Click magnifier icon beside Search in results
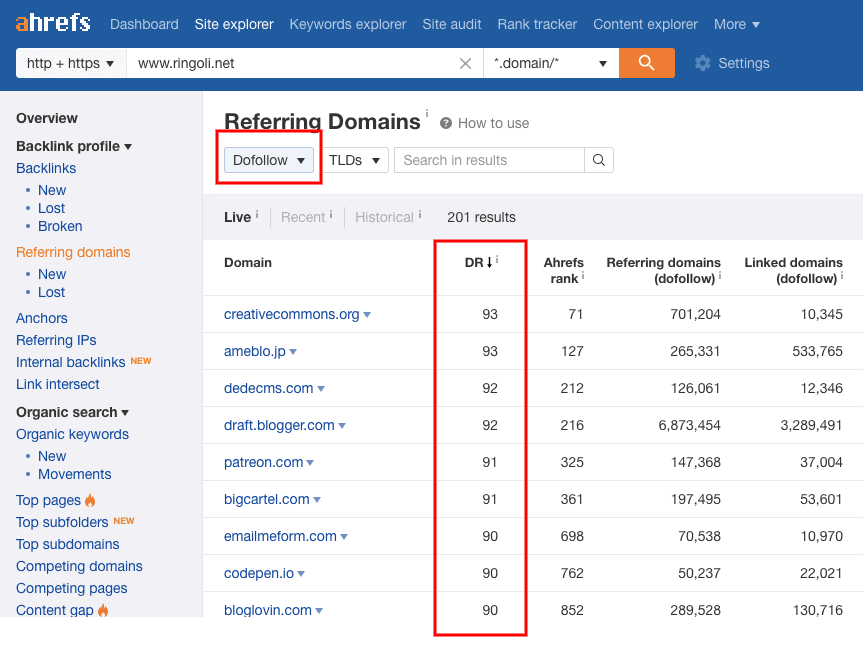Screen dimensions: 863x647 coord(599,160)
